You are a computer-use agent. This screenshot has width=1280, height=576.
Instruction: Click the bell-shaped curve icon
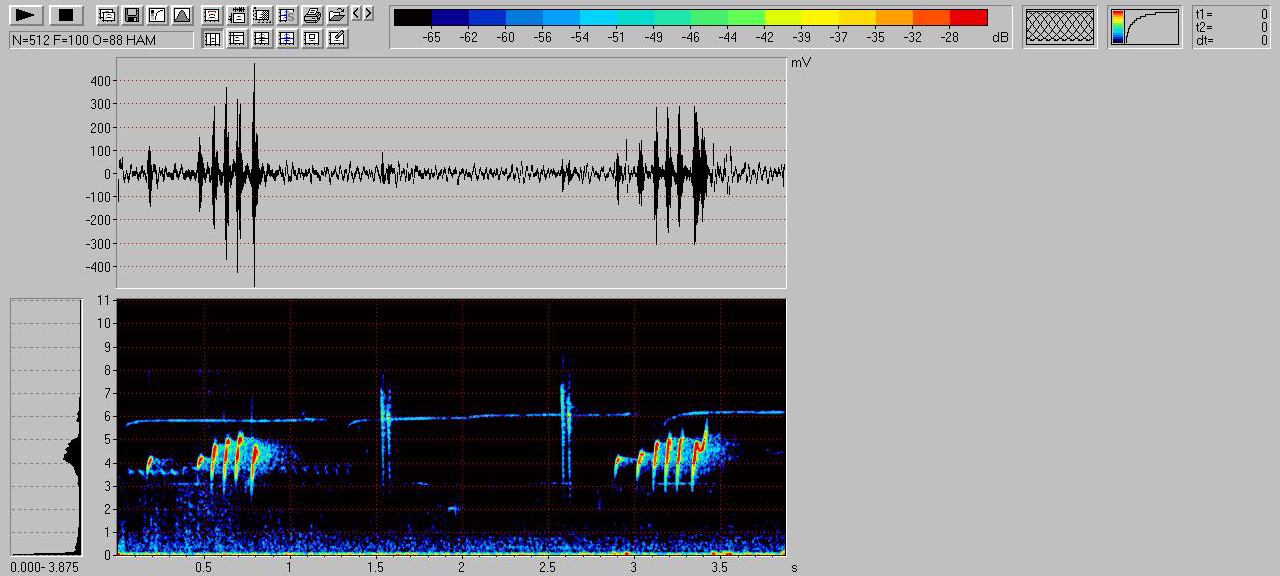point(181,15)
